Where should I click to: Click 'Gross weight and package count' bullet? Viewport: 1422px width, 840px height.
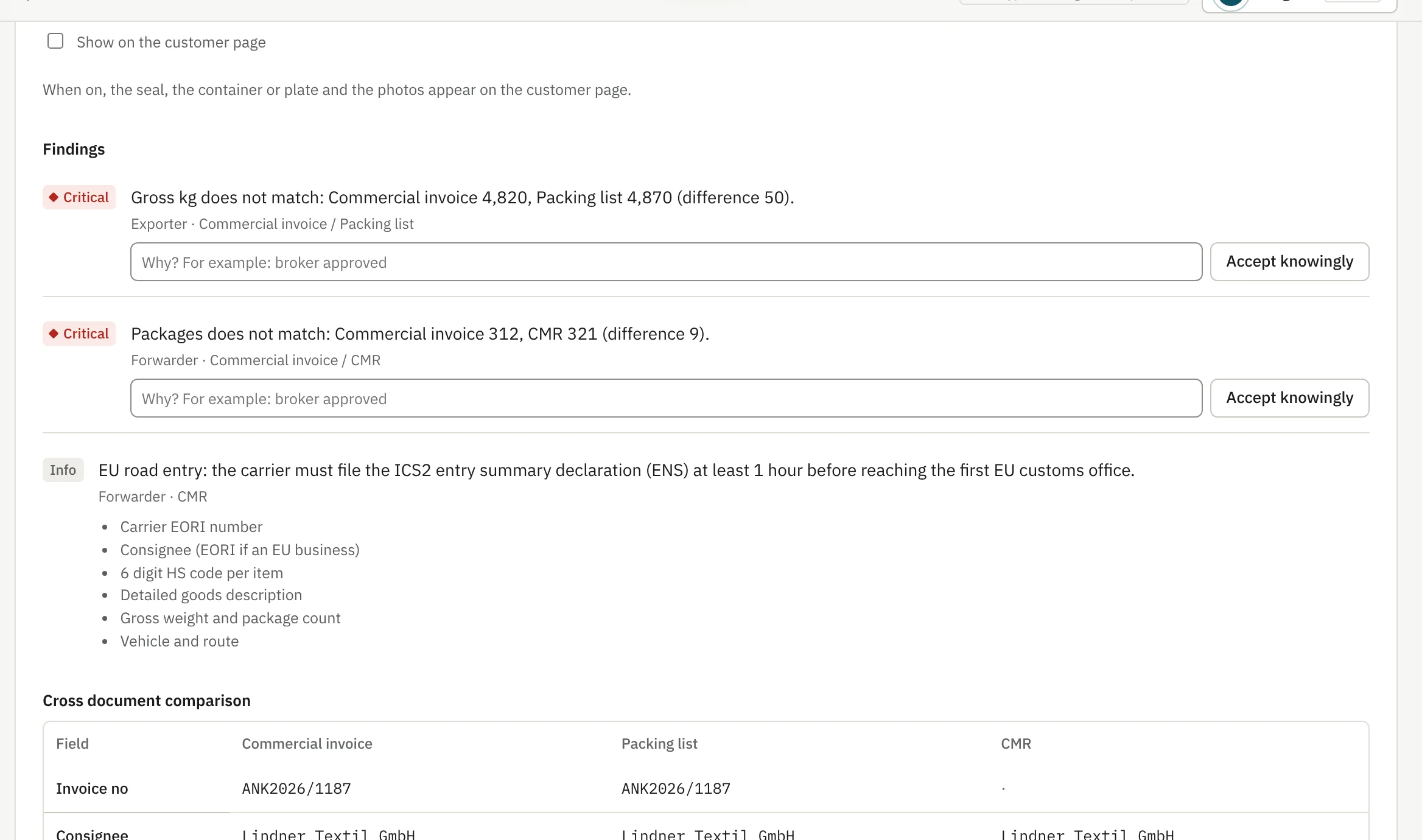click(x=230, y=618)
